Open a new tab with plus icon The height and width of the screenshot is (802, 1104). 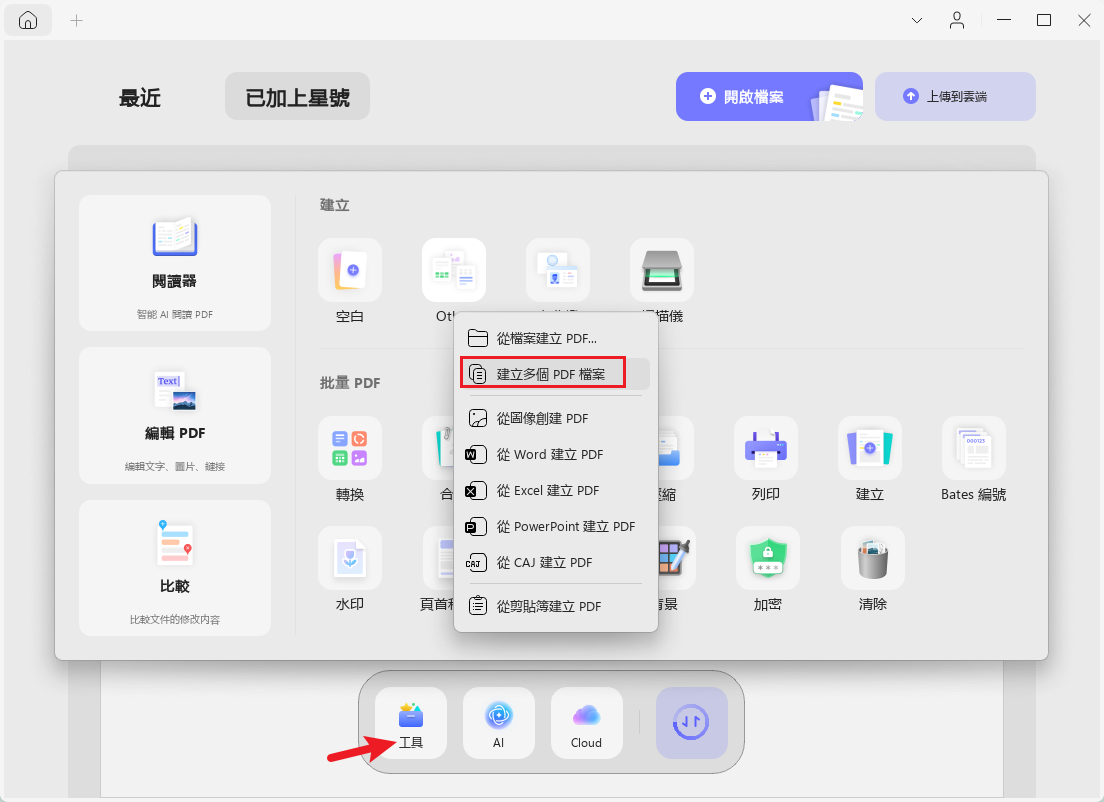point(77,21)
